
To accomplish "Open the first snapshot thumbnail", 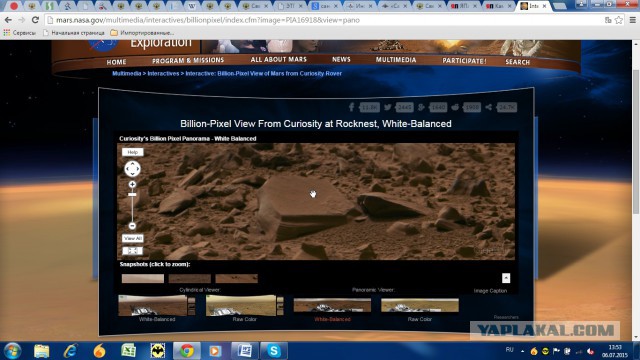I will click(143, 278).
